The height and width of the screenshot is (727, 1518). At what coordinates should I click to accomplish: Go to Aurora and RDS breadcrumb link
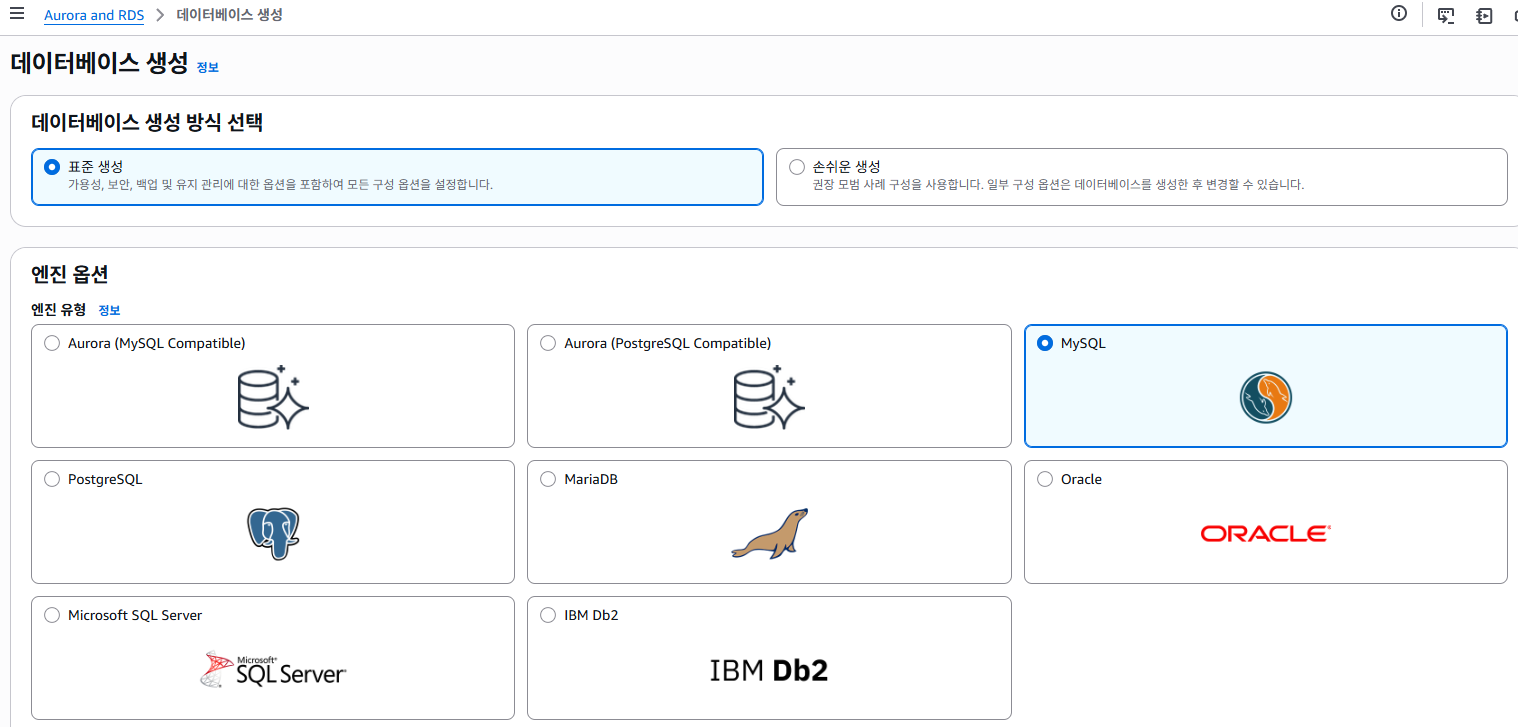94,15
